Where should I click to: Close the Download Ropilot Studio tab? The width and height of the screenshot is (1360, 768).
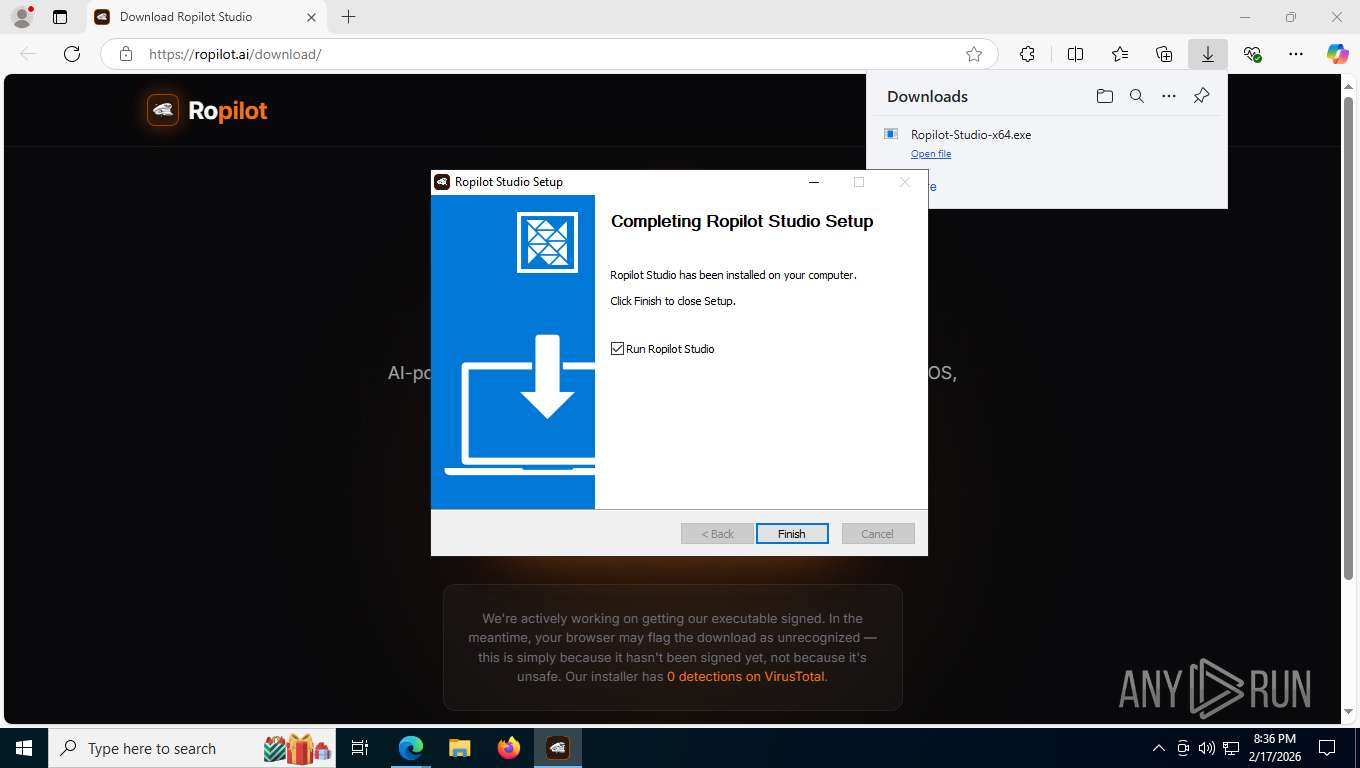point(310,17)
